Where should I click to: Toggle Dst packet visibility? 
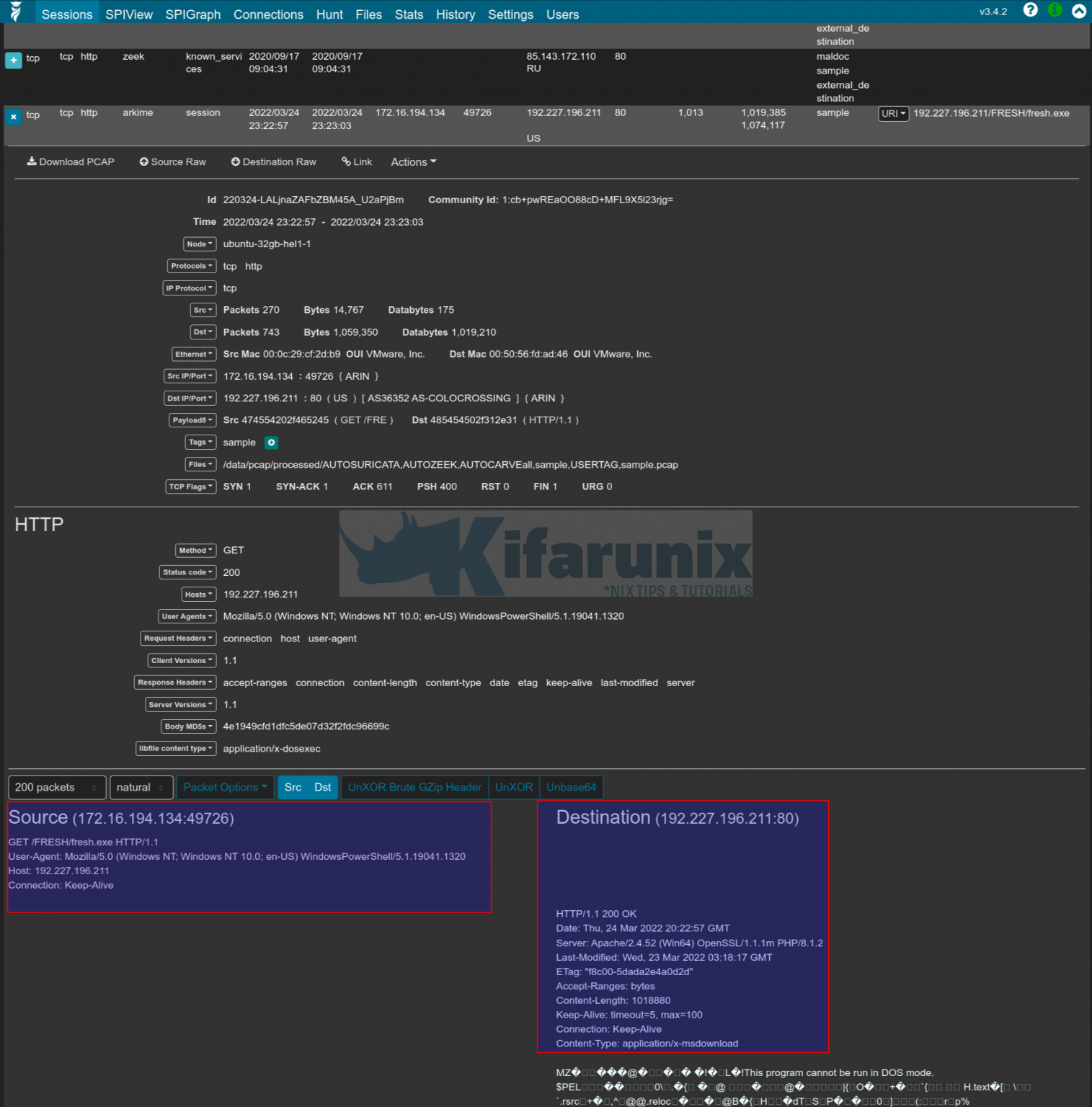pos(323,787)
